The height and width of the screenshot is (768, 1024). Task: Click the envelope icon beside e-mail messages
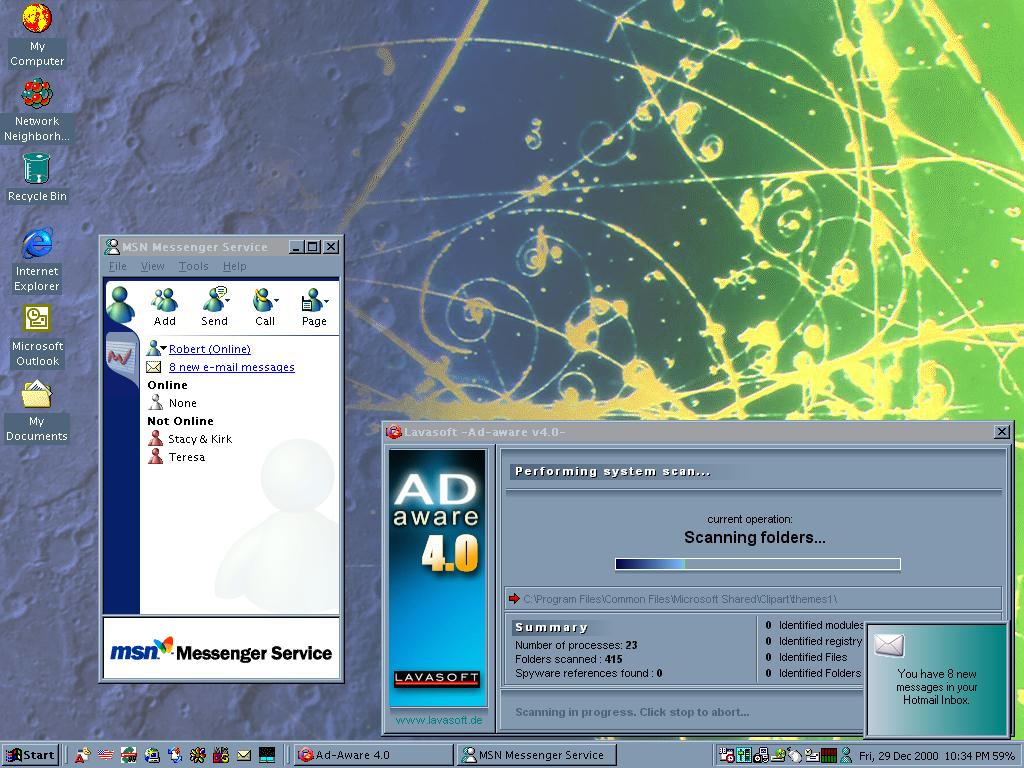(x=154, y=367)
